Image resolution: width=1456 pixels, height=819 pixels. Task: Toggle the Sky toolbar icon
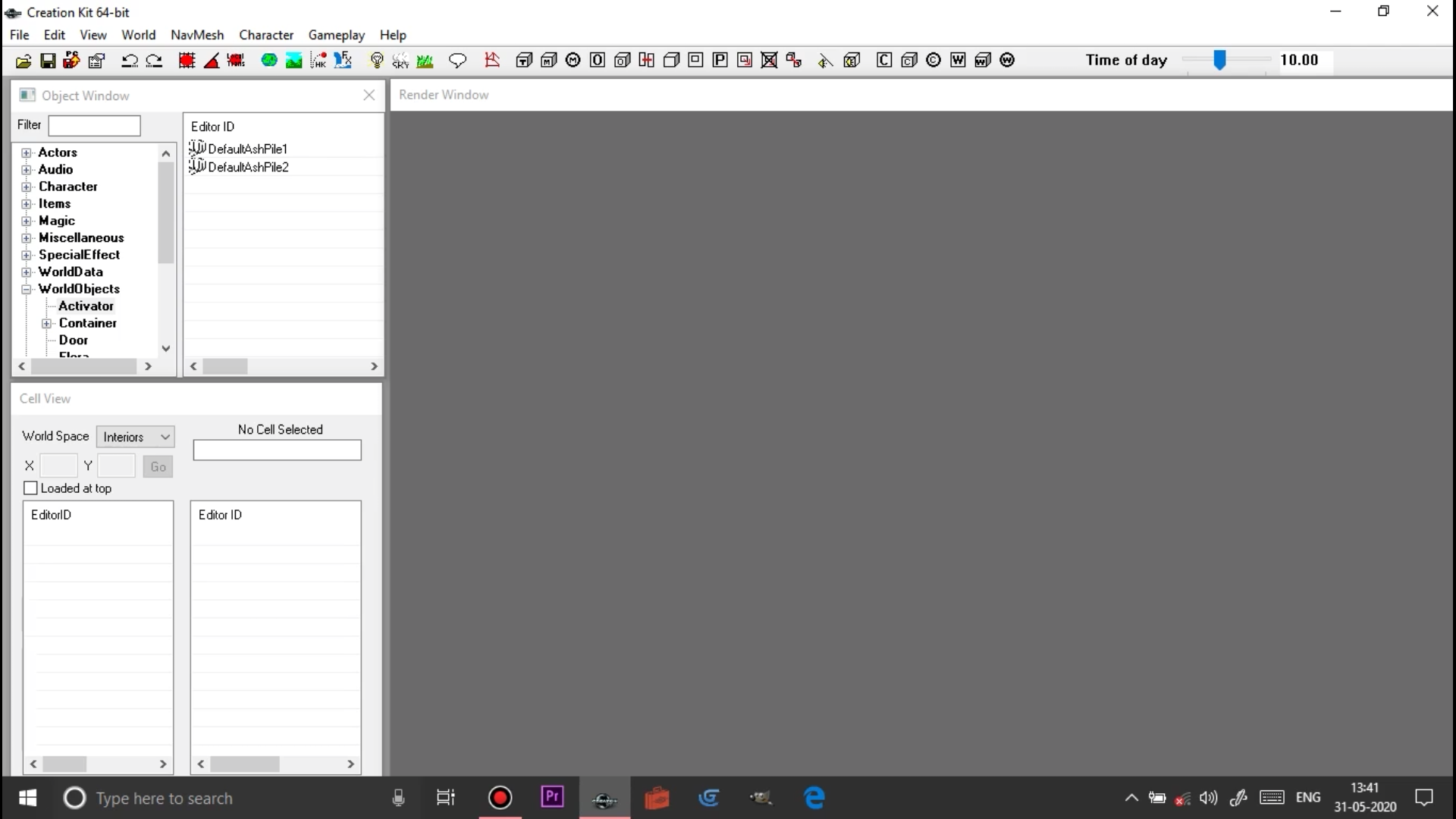400,61
